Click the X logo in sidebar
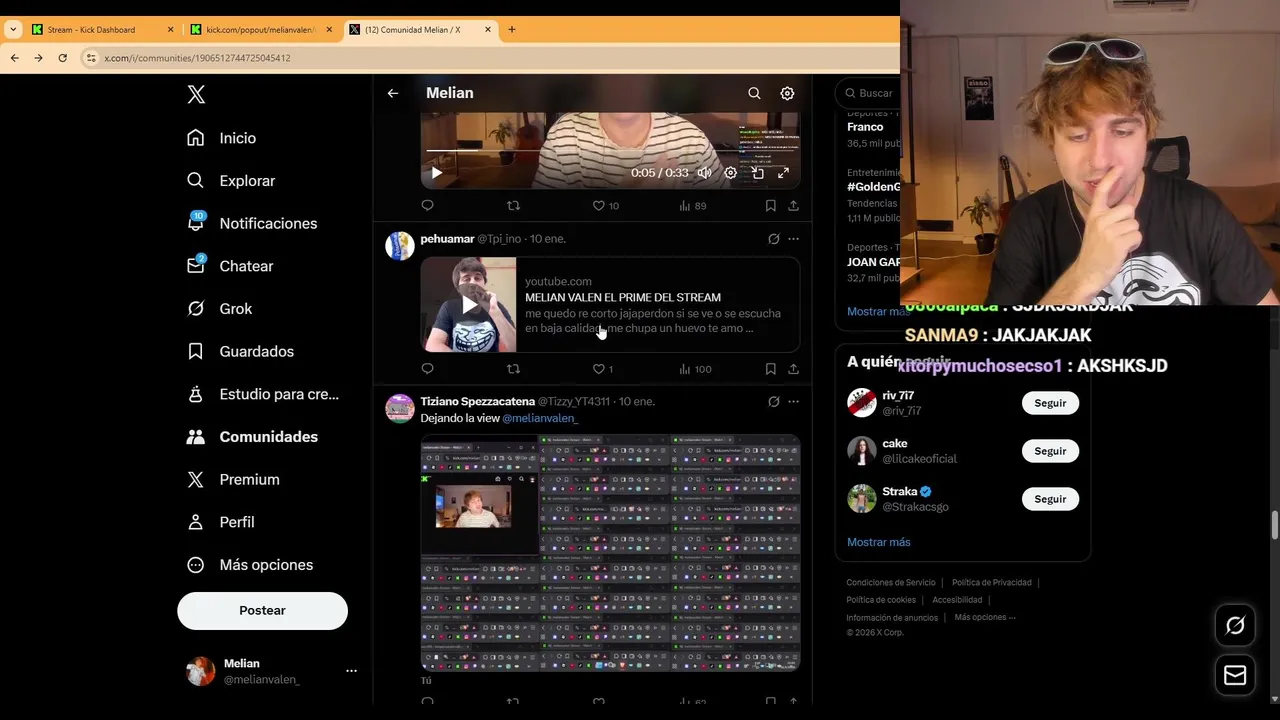Screen dimensions: 1280x720 pyautogui.click(x=196, y=94)
